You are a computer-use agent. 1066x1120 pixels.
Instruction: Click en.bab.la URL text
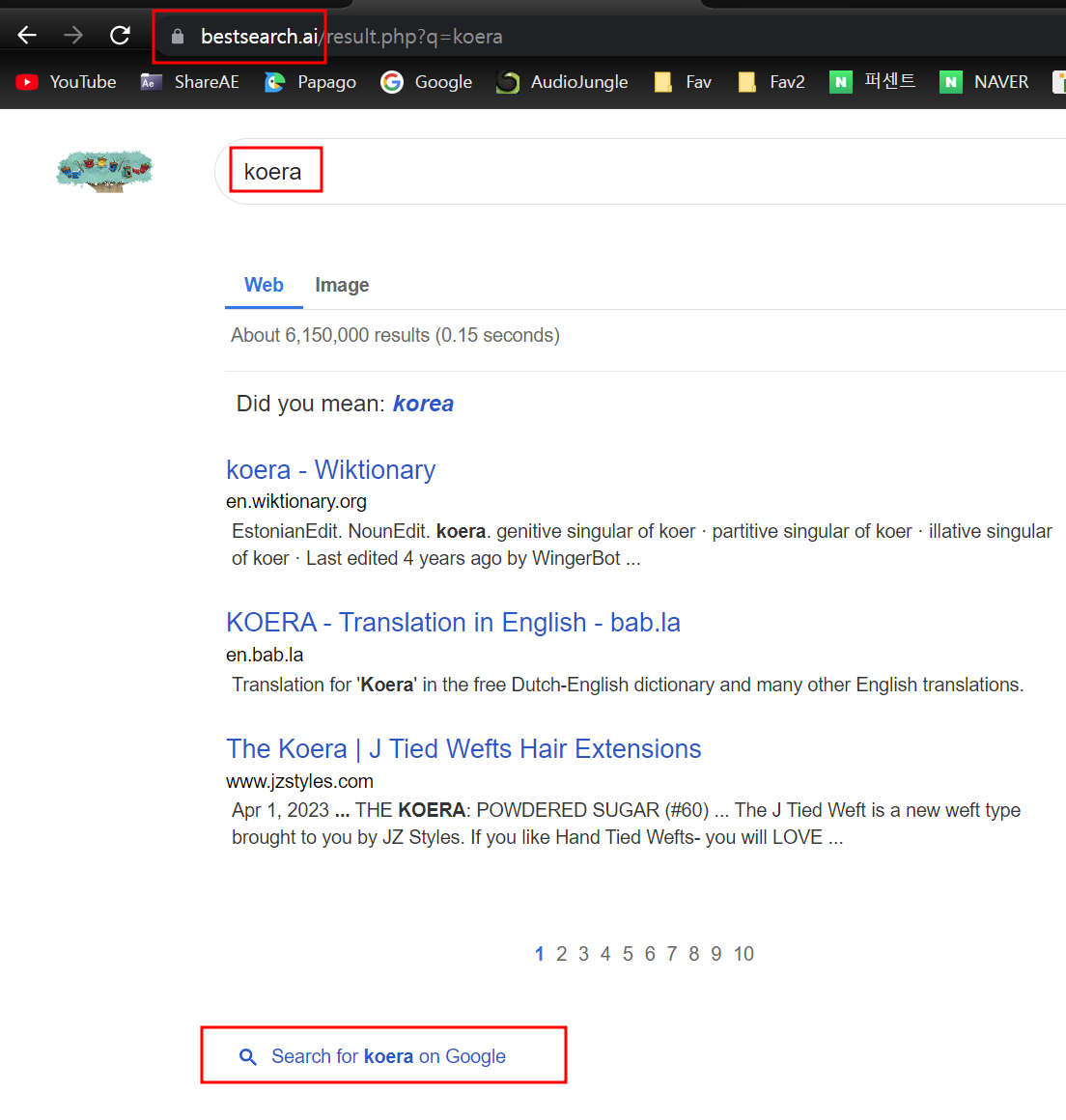pyautogui.click(x=266, y=655)
